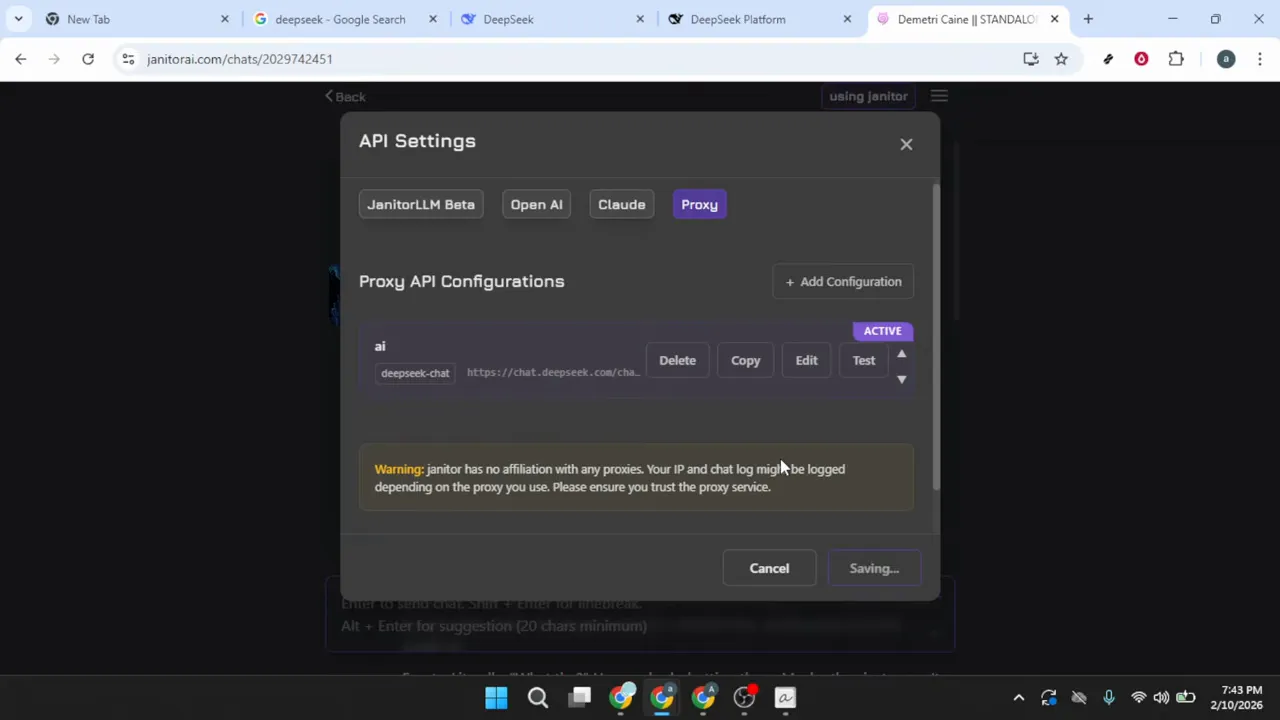Open the tab search dropdown
The height and width of the screenshot is (720, 1280).
18,19
